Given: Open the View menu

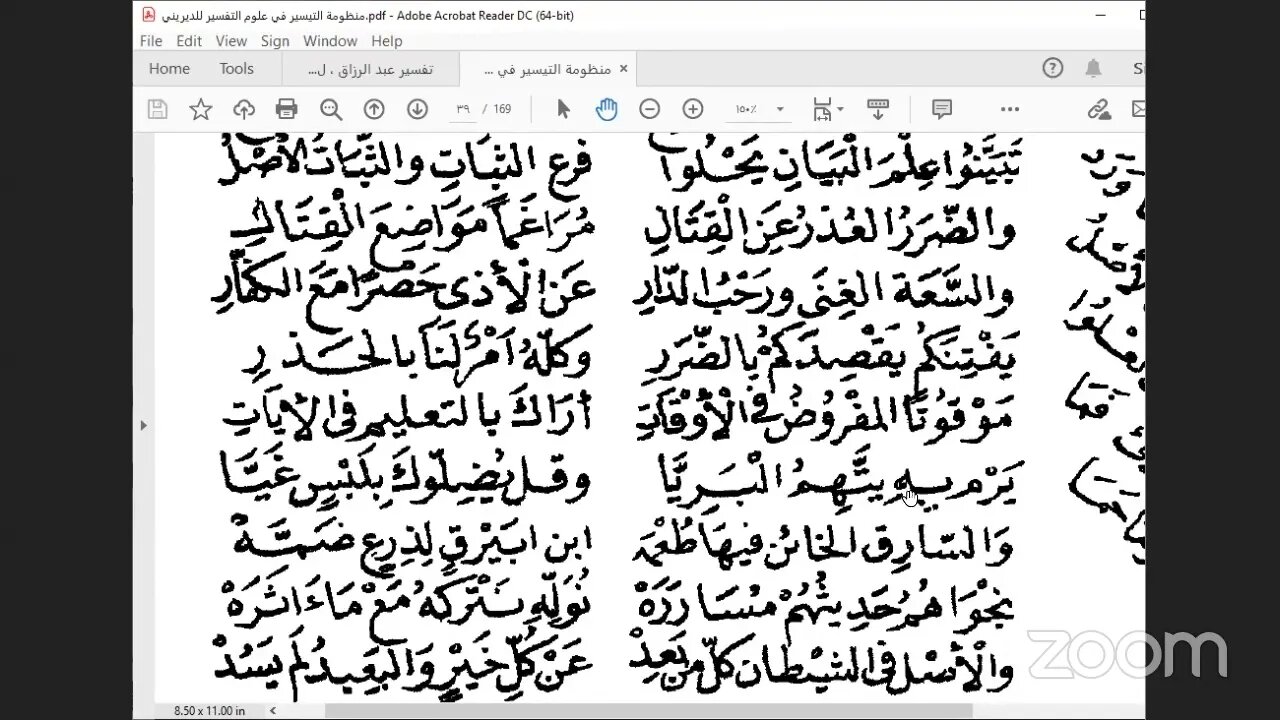Looking at the screenshot, I should click(231, 41).
